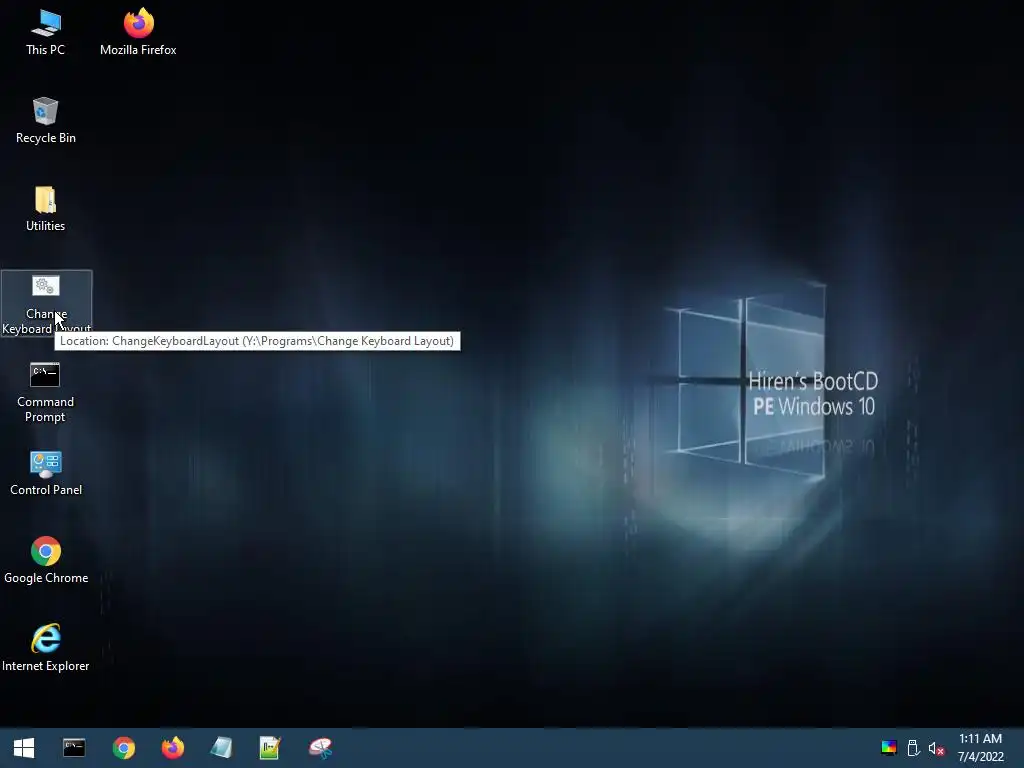1024x768 pixels.
Task: Click the colorful display tray icon
Action: point(889,748)
